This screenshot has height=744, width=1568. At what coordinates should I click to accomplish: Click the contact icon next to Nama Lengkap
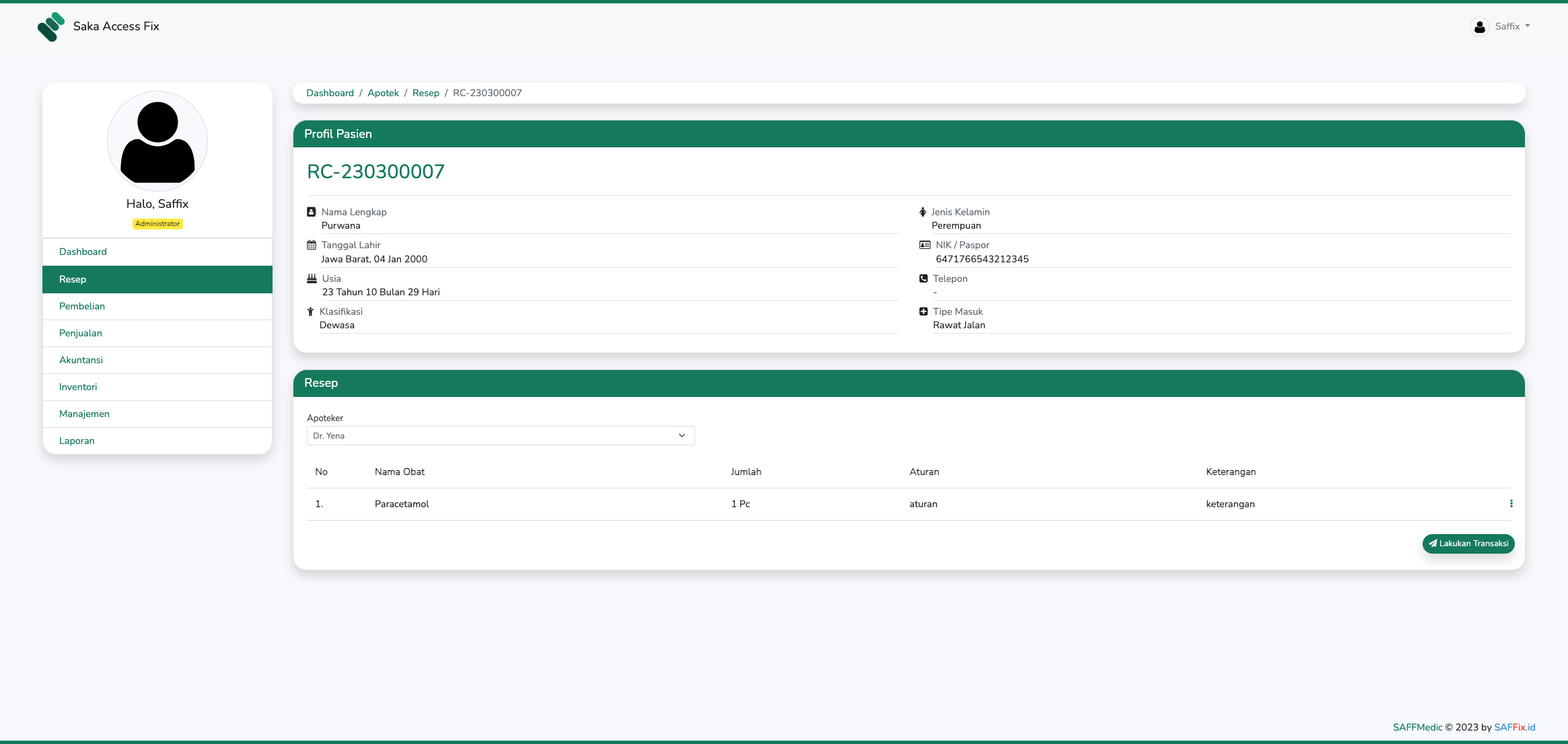(x=312, y=212)
